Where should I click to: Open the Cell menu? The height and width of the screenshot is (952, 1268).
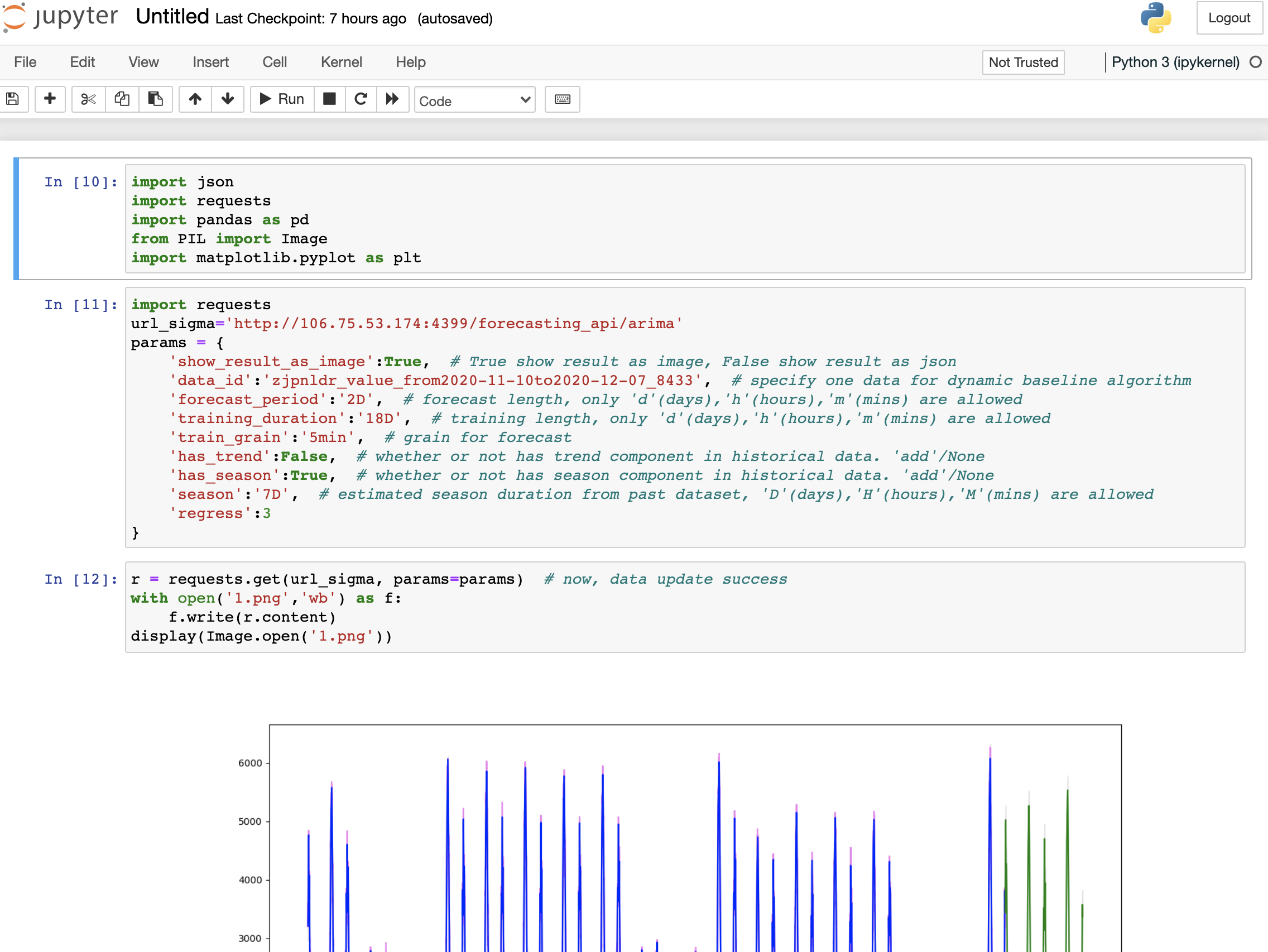275,62
